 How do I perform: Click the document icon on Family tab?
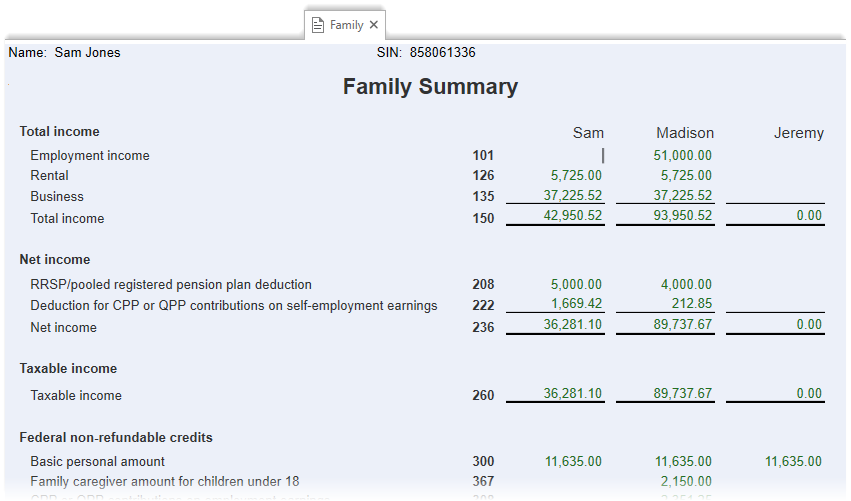pyautogui.click(x=318, y=25)
